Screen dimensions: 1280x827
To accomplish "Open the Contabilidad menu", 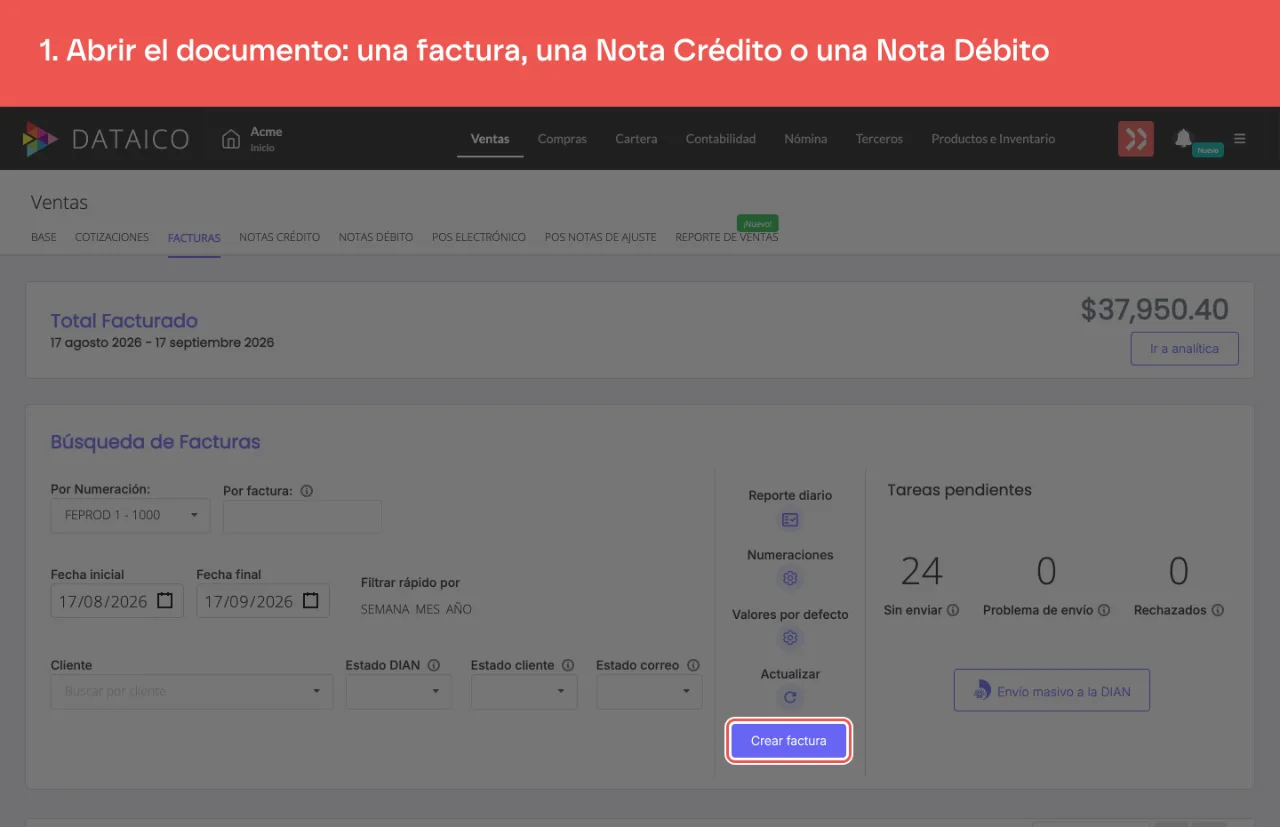I will (x=721, y=139).
